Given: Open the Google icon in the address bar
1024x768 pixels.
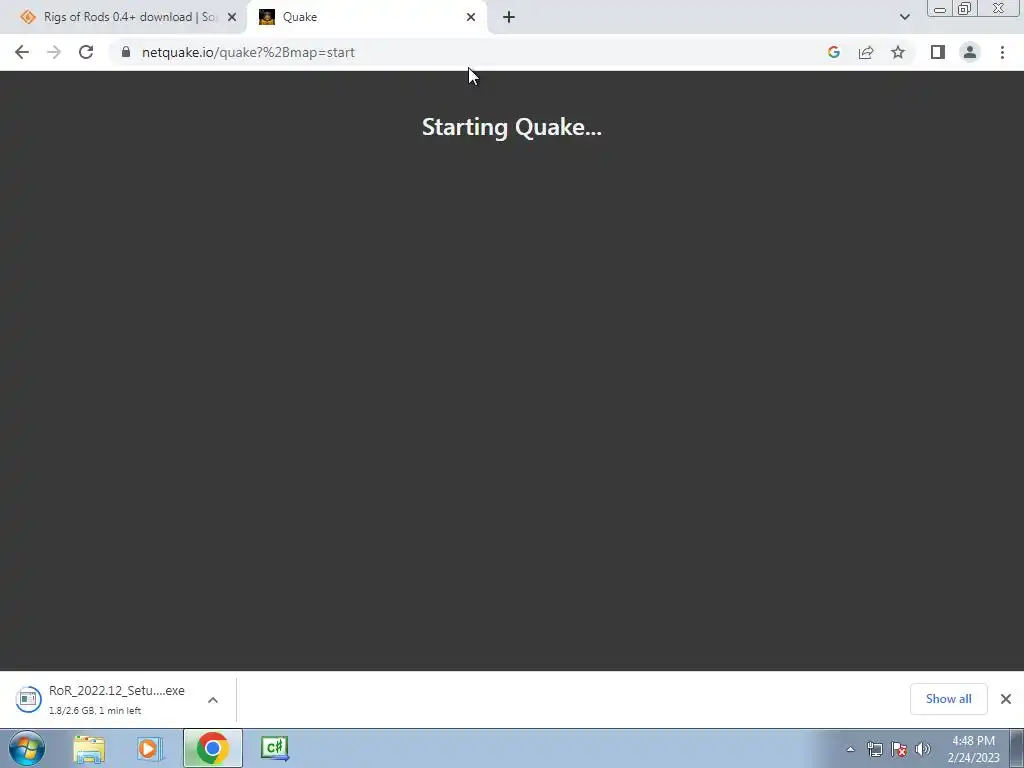Looking at the screenshot, I should (x=833, y=52).
